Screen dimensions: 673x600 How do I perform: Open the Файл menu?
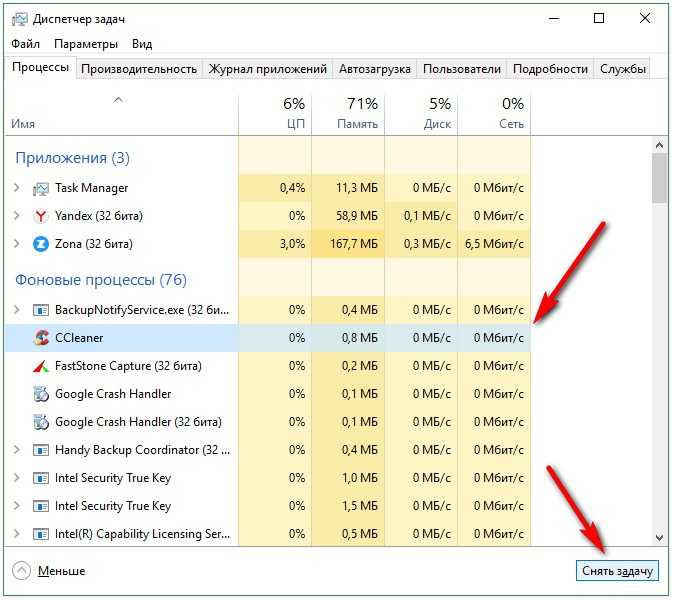25,44
